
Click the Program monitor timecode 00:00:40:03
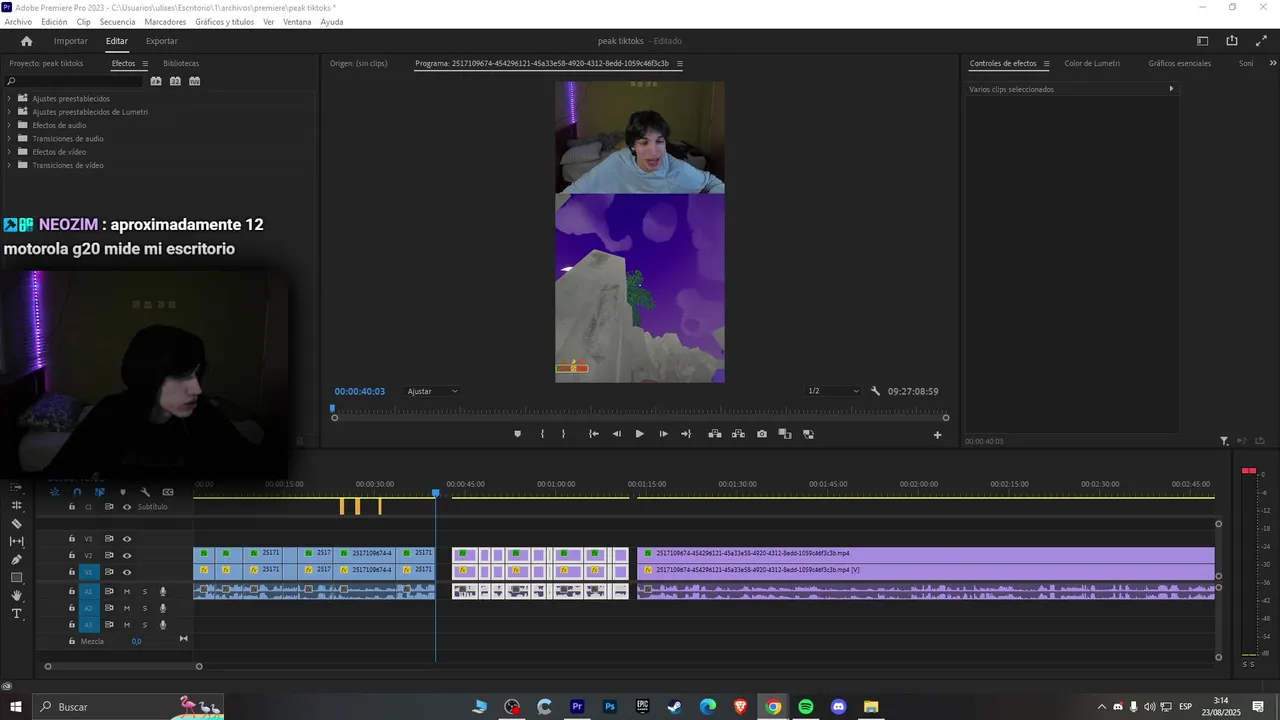(360, 391)
